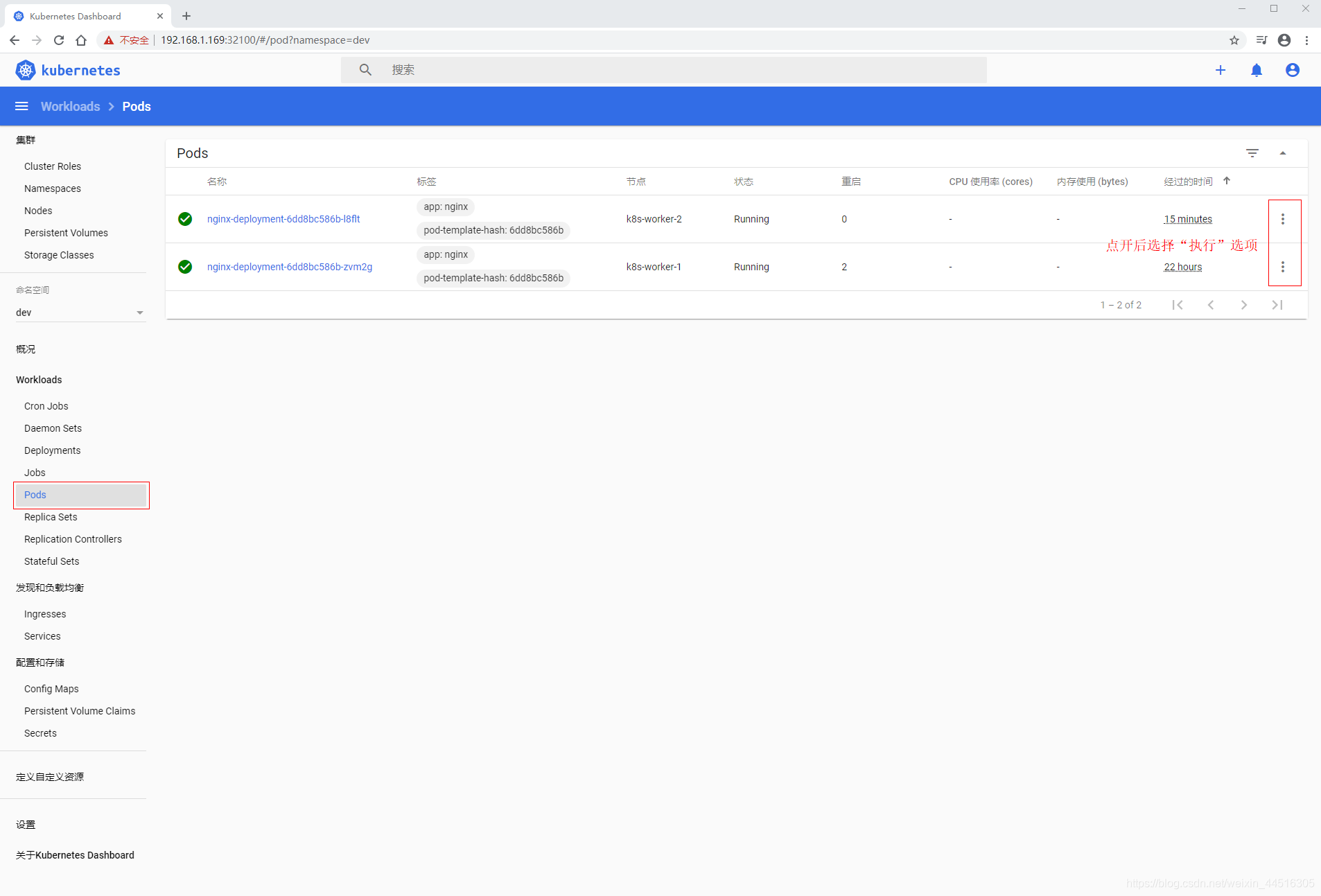Click Pods breadcrumb
1321x896 pixels.
tap(137, 106)
